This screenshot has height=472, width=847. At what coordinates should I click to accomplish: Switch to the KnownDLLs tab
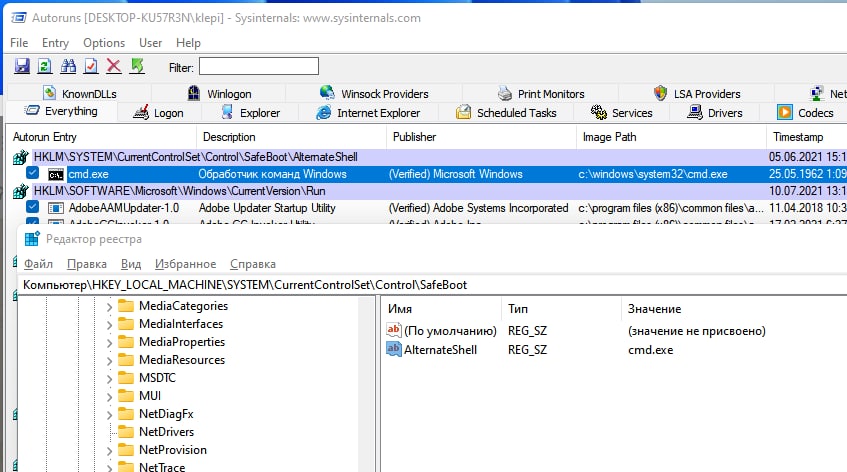[80, 93]
